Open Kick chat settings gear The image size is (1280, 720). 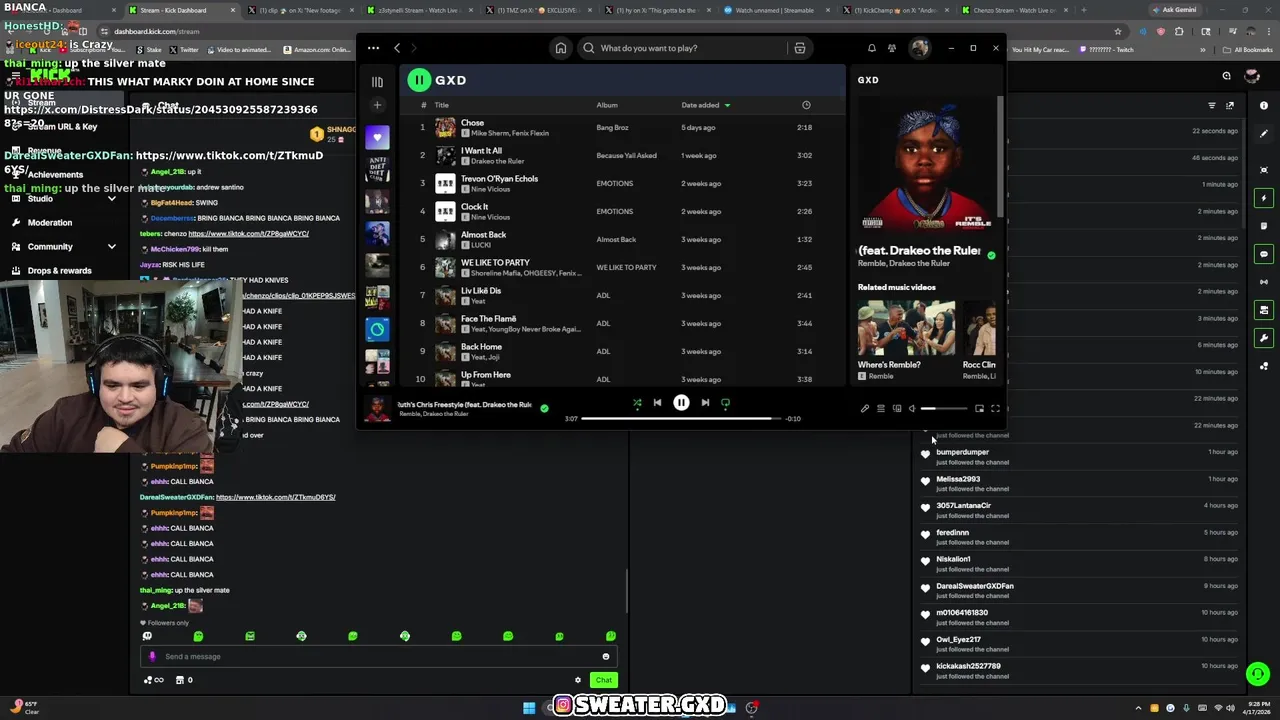click(577, 680)
